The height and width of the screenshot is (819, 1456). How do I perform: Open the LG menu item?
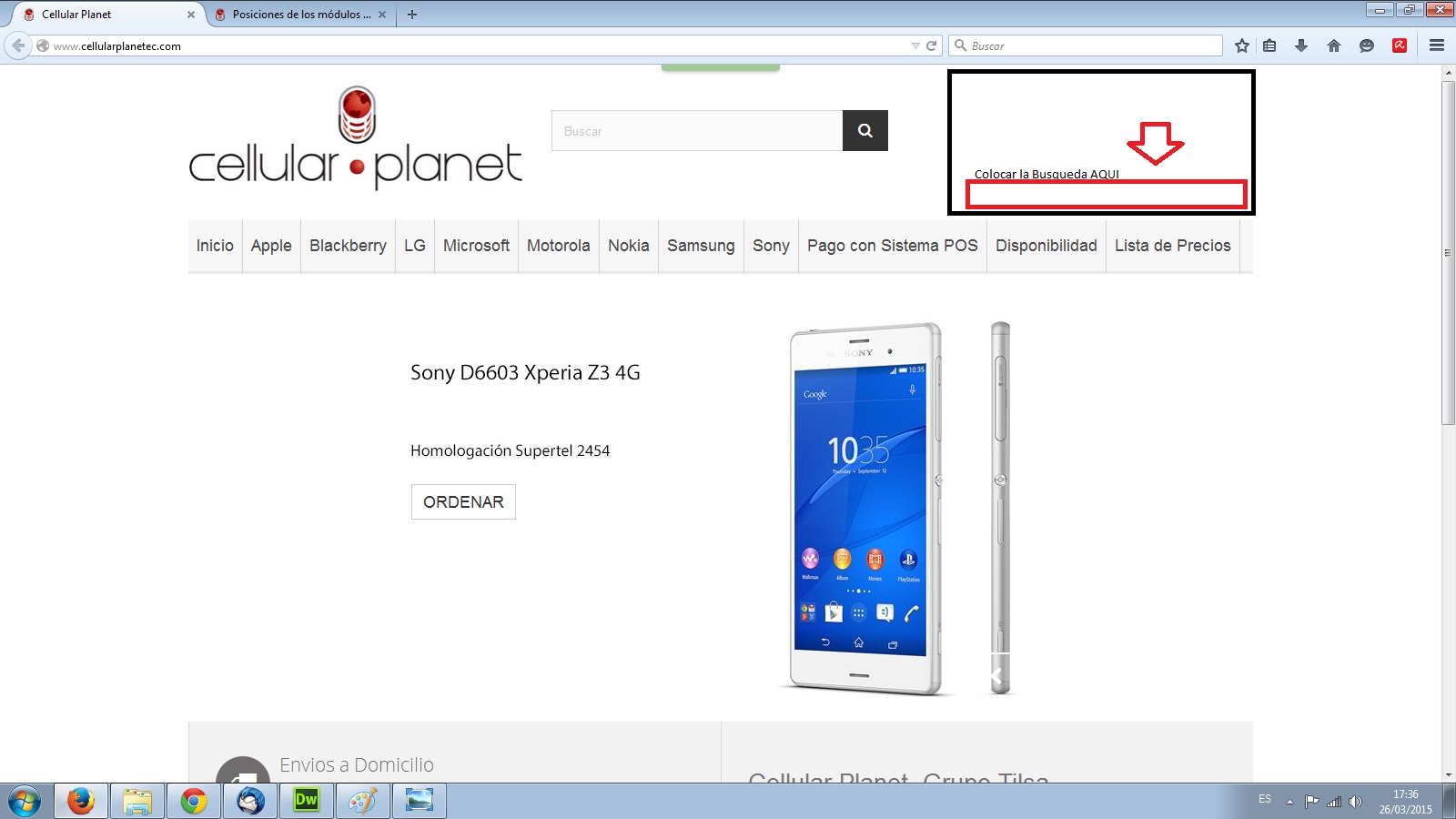tap(415, 246)
